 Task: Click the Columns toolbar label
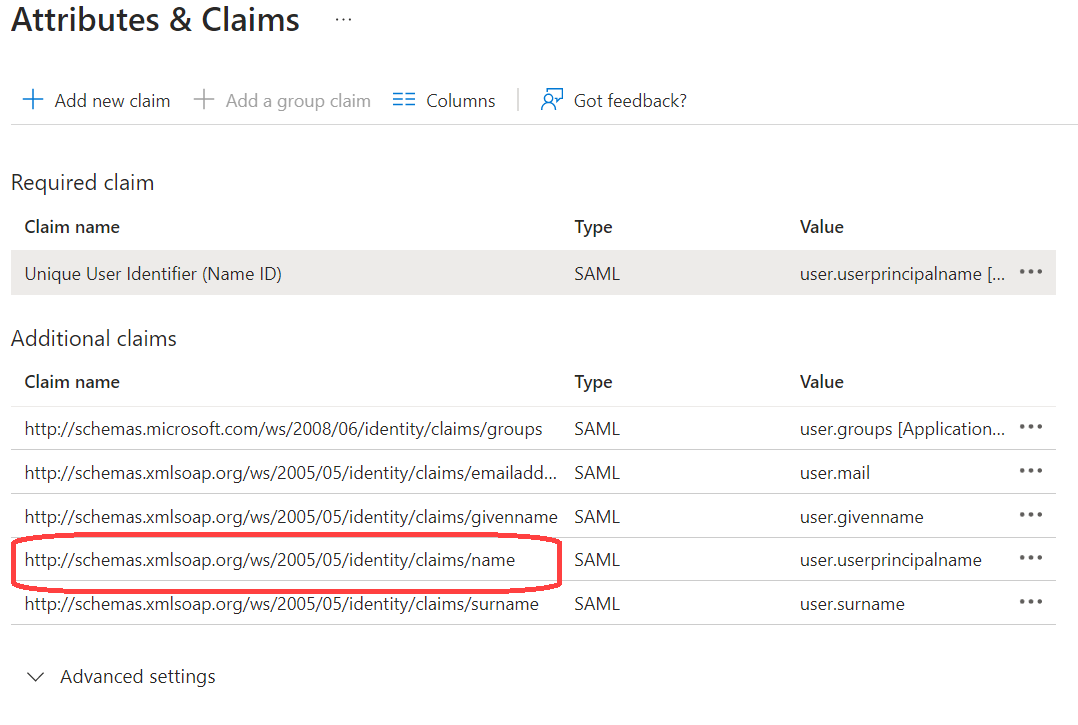pos(460,101)
